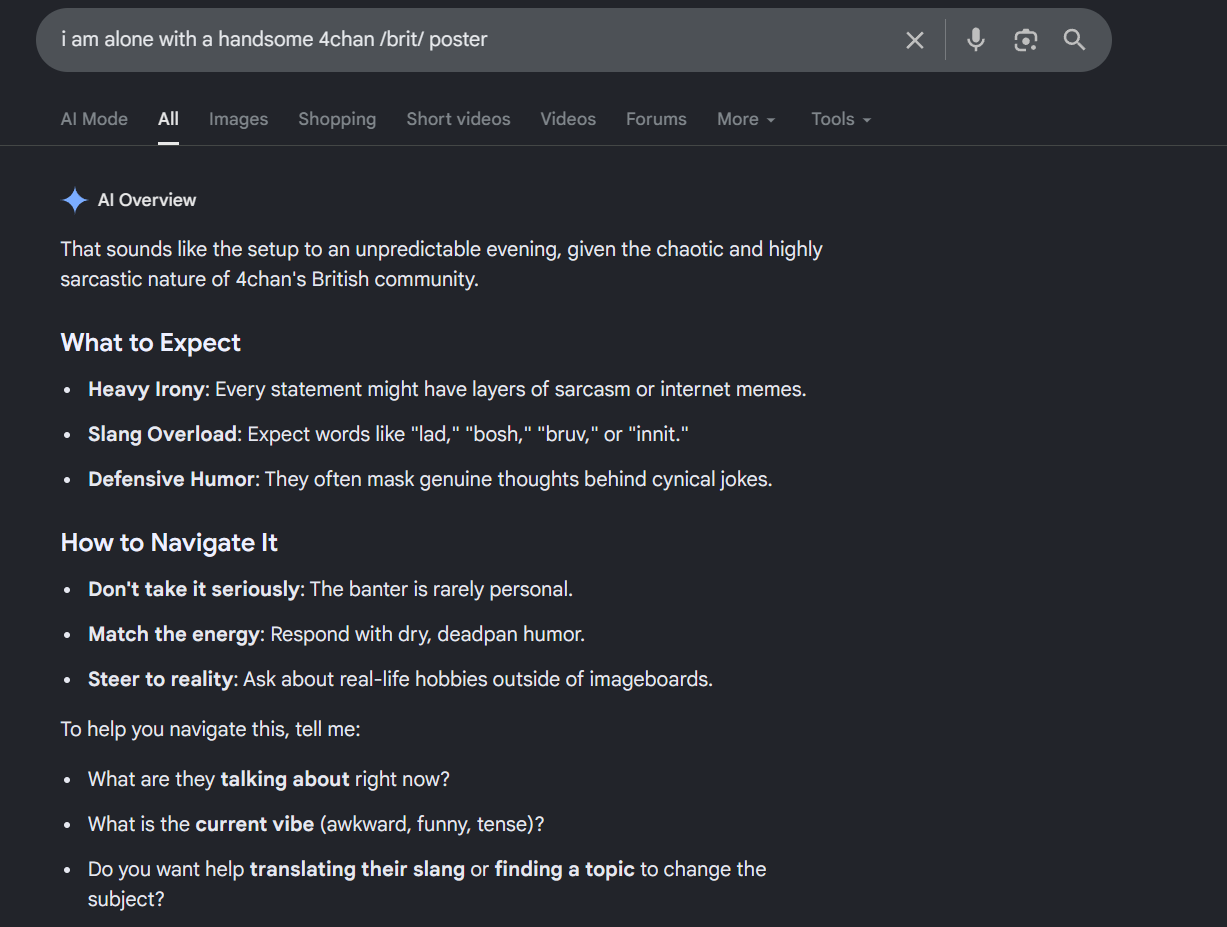This screenshot has width=1227, height=927.
Task: Click the 'Heavy Irony' bullet text
Action: [x=447, y=389]
